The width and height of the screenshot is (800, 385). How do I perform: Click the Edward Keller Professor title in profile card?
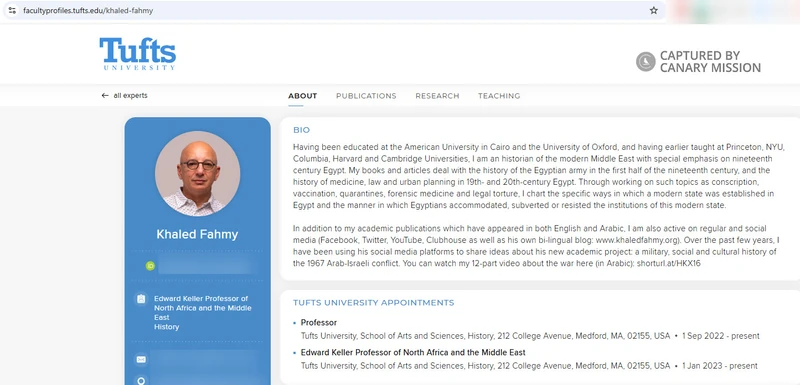(x=203, y=308)
